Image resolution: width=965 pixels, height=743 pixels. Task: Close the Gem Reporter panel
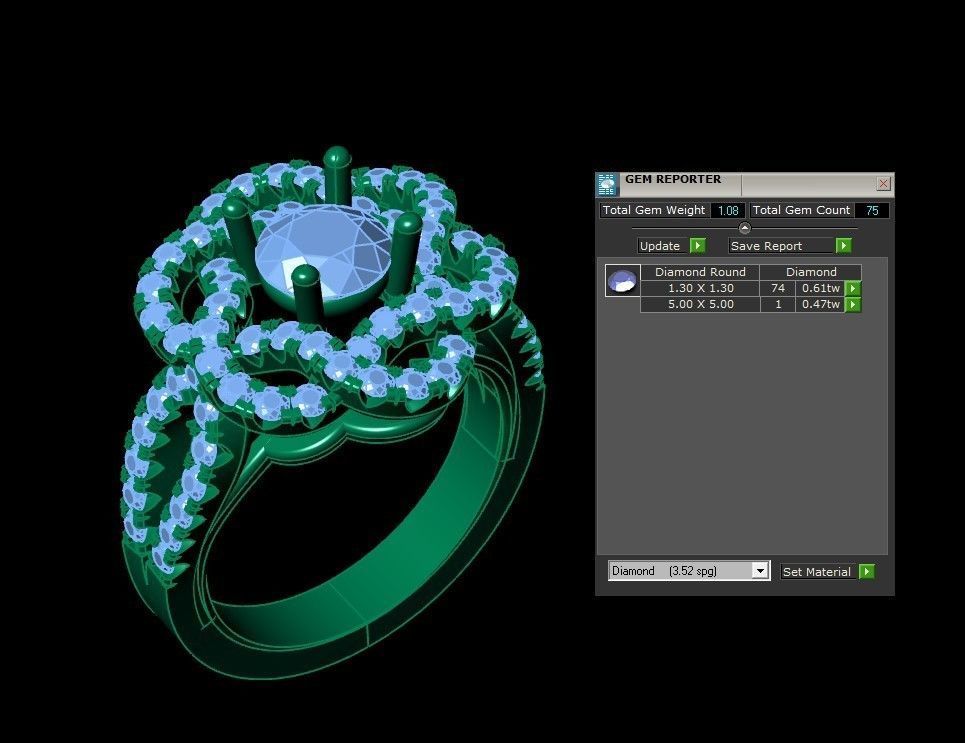pos(883,183)
